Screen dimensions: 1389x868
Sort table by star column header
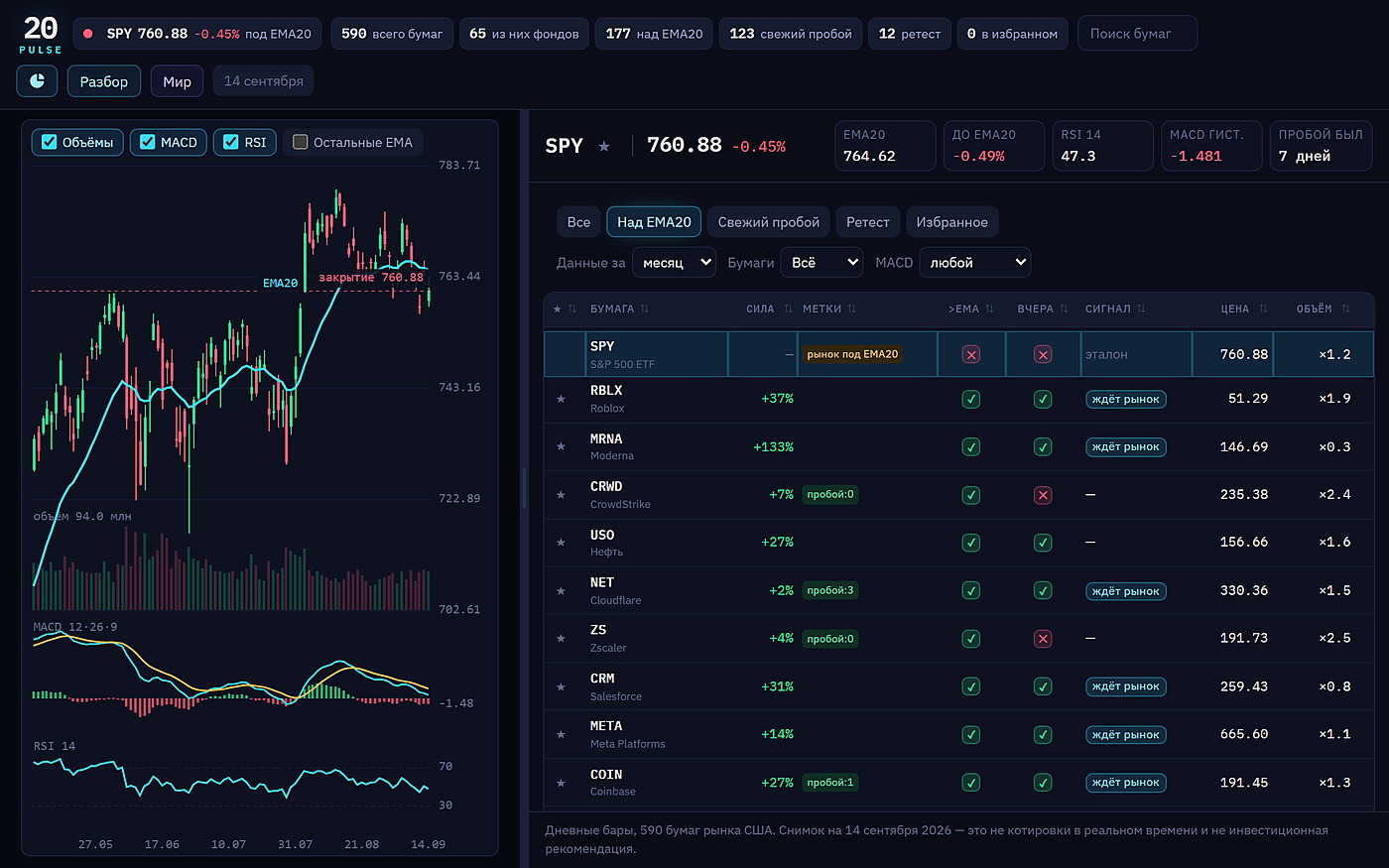pos(565,310)
